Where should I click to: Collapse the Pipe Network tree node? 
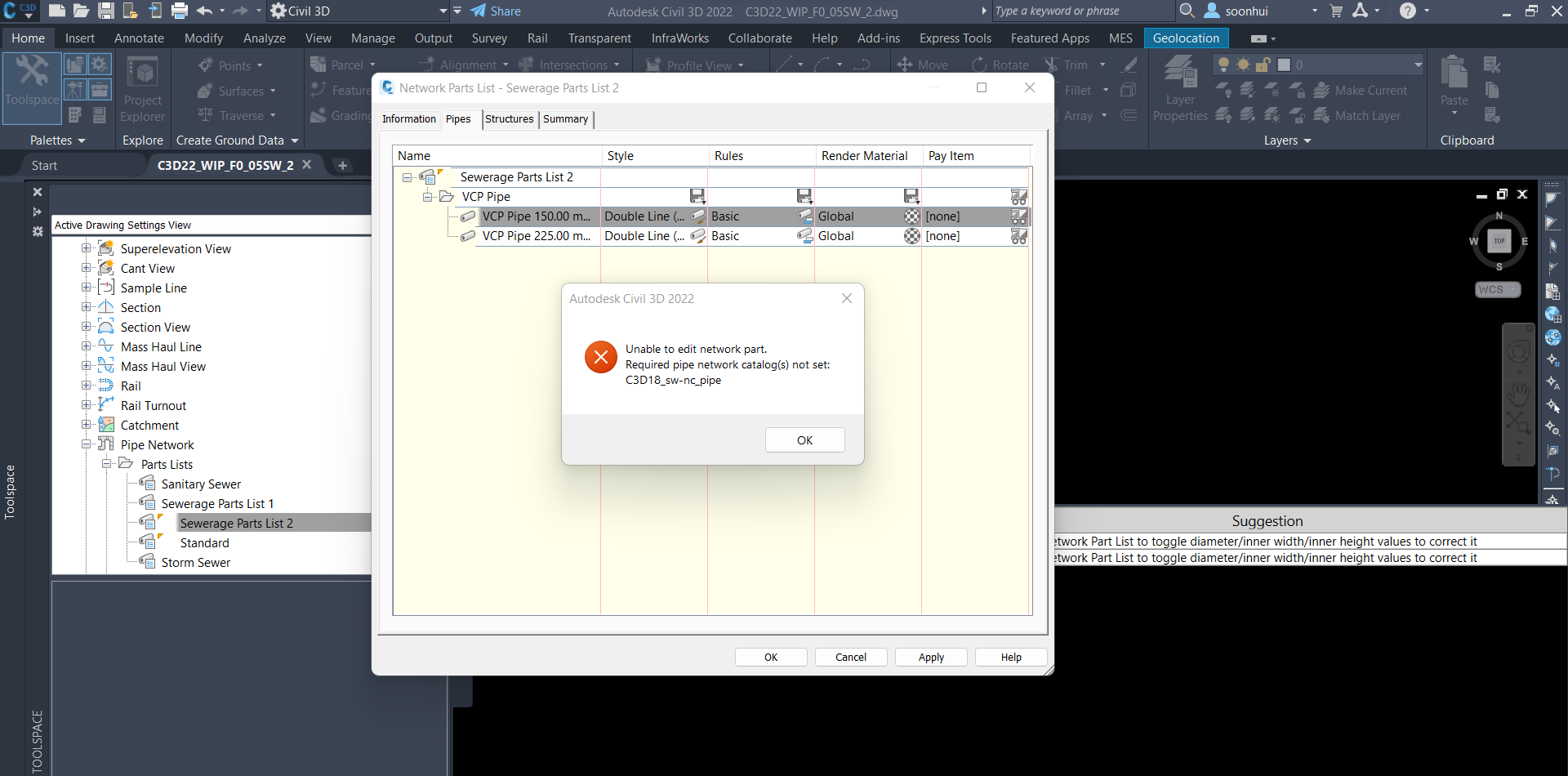tap(86, 444)
